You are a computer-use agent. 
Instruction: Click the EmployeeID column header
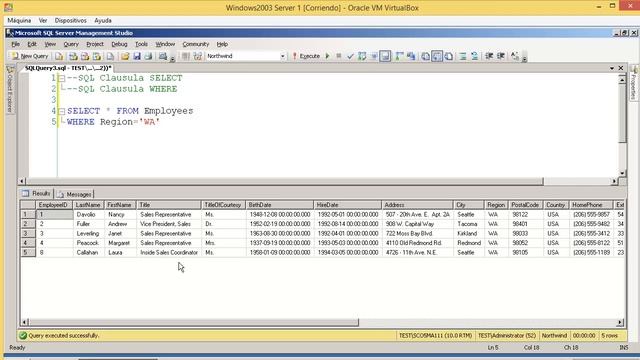(54, 205)
